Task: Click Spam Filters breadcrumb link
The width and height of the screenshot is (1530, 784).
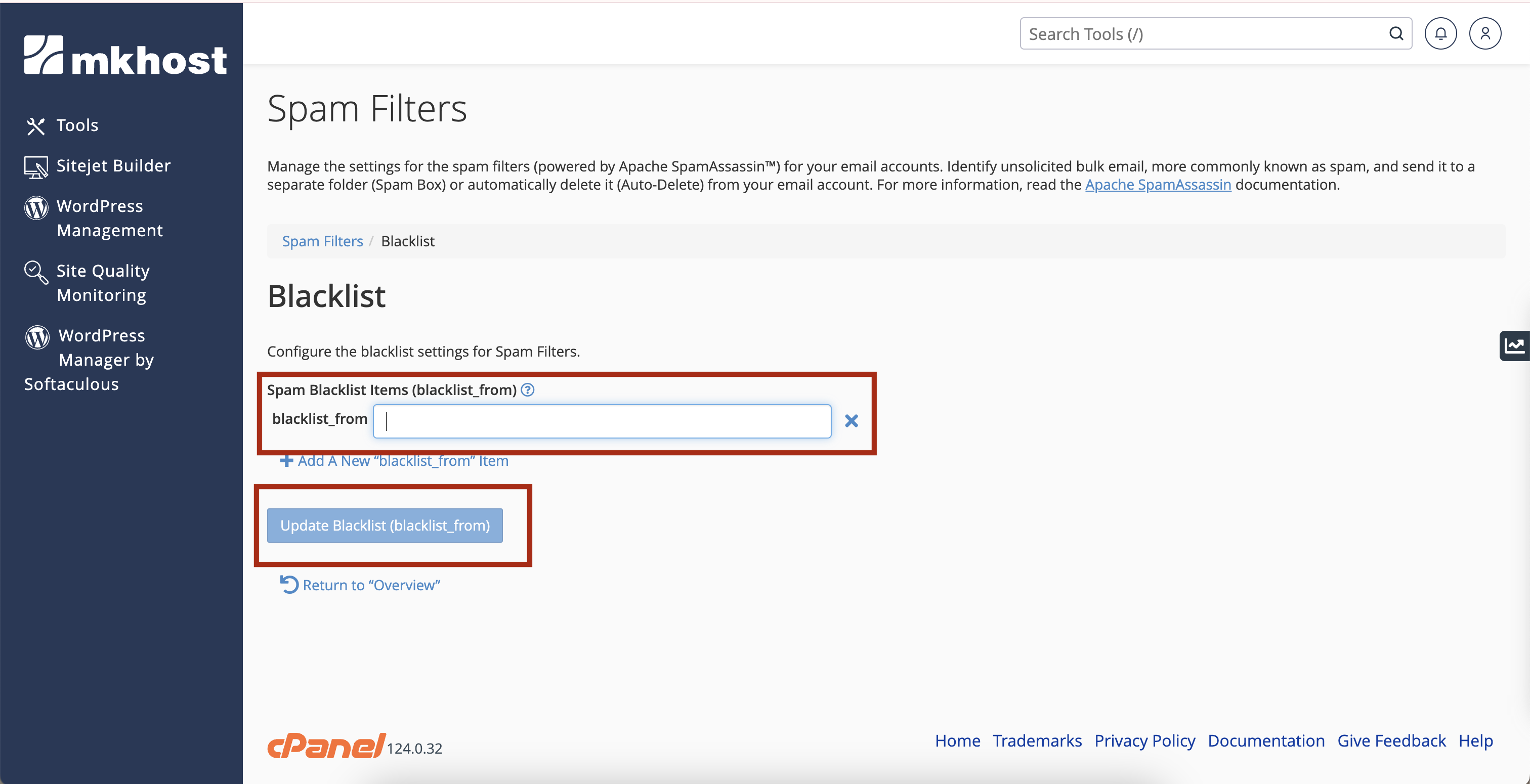Action: point(322,241)
